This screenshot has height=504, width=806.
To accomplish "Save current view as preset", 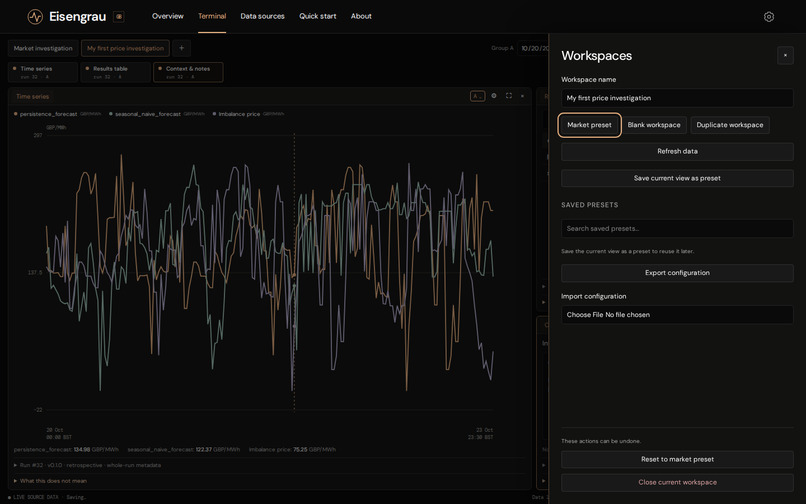I will tap(677, 178).
